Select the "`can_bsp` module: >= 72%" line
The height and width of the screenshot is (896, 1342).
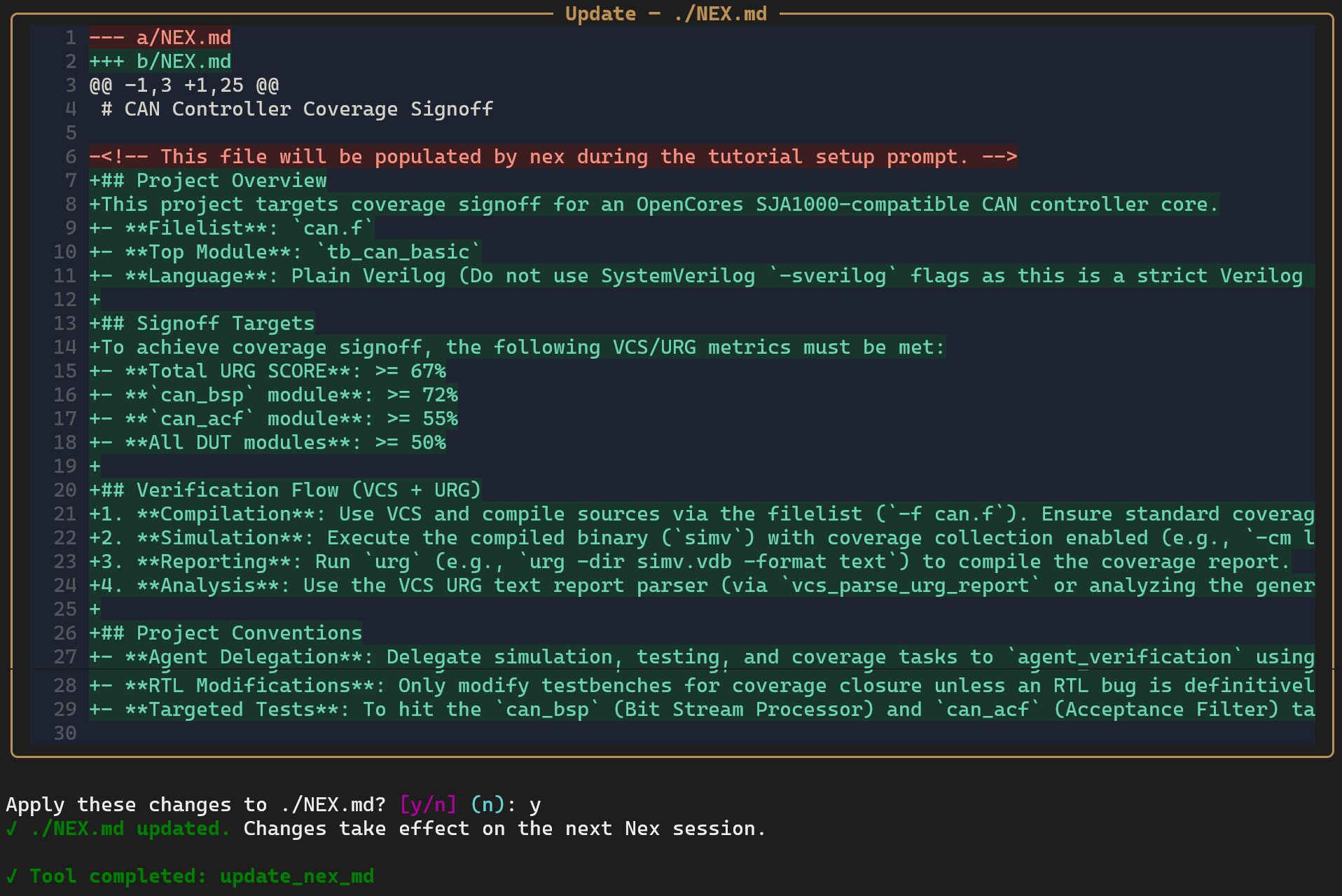point(274,395)
